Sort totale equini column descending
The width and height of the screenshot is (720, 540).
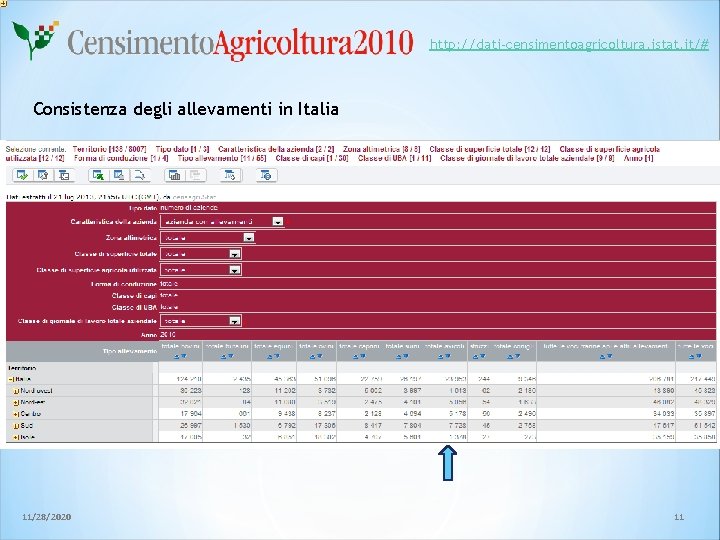(277, 356)
